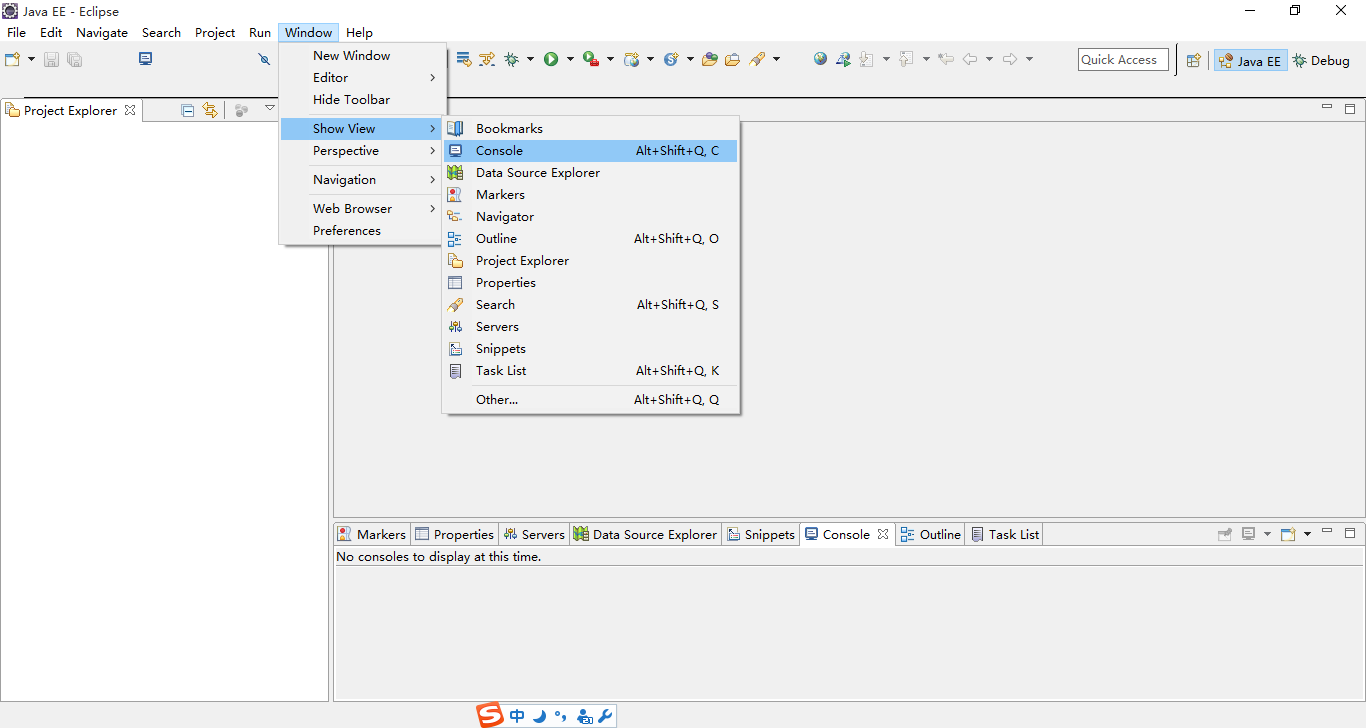Select Data Source Explorer in submenu
The image size is (1366, 728).
tap(590, 173)
